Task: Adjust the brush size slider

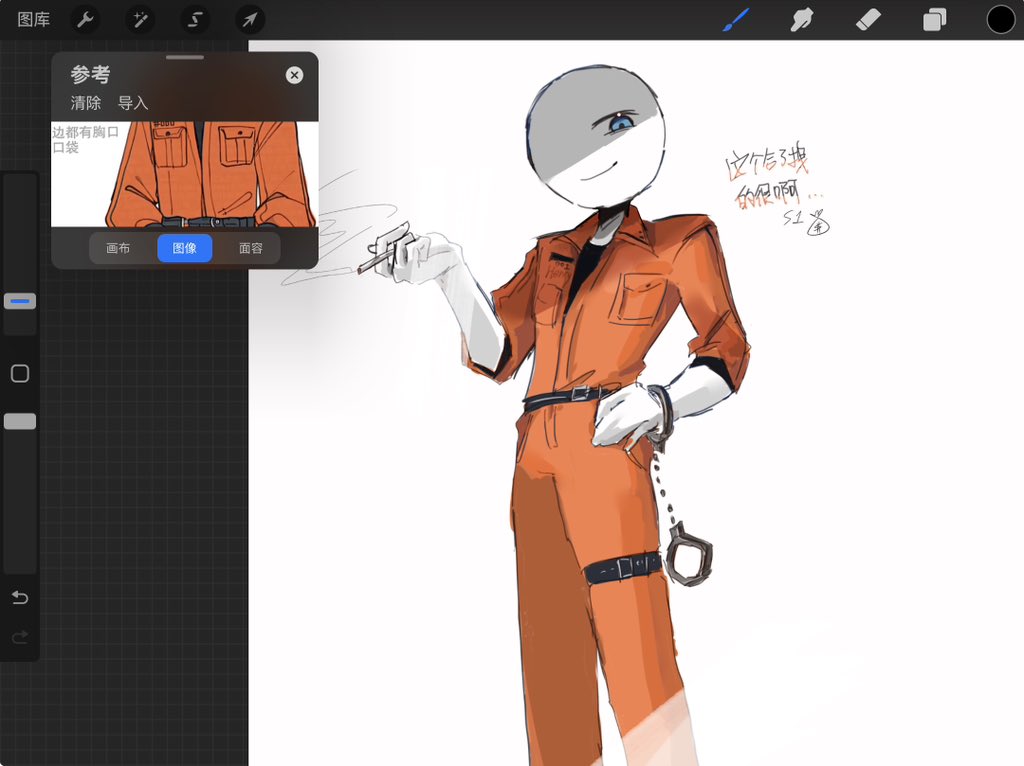Action: [x=20, y=300]
